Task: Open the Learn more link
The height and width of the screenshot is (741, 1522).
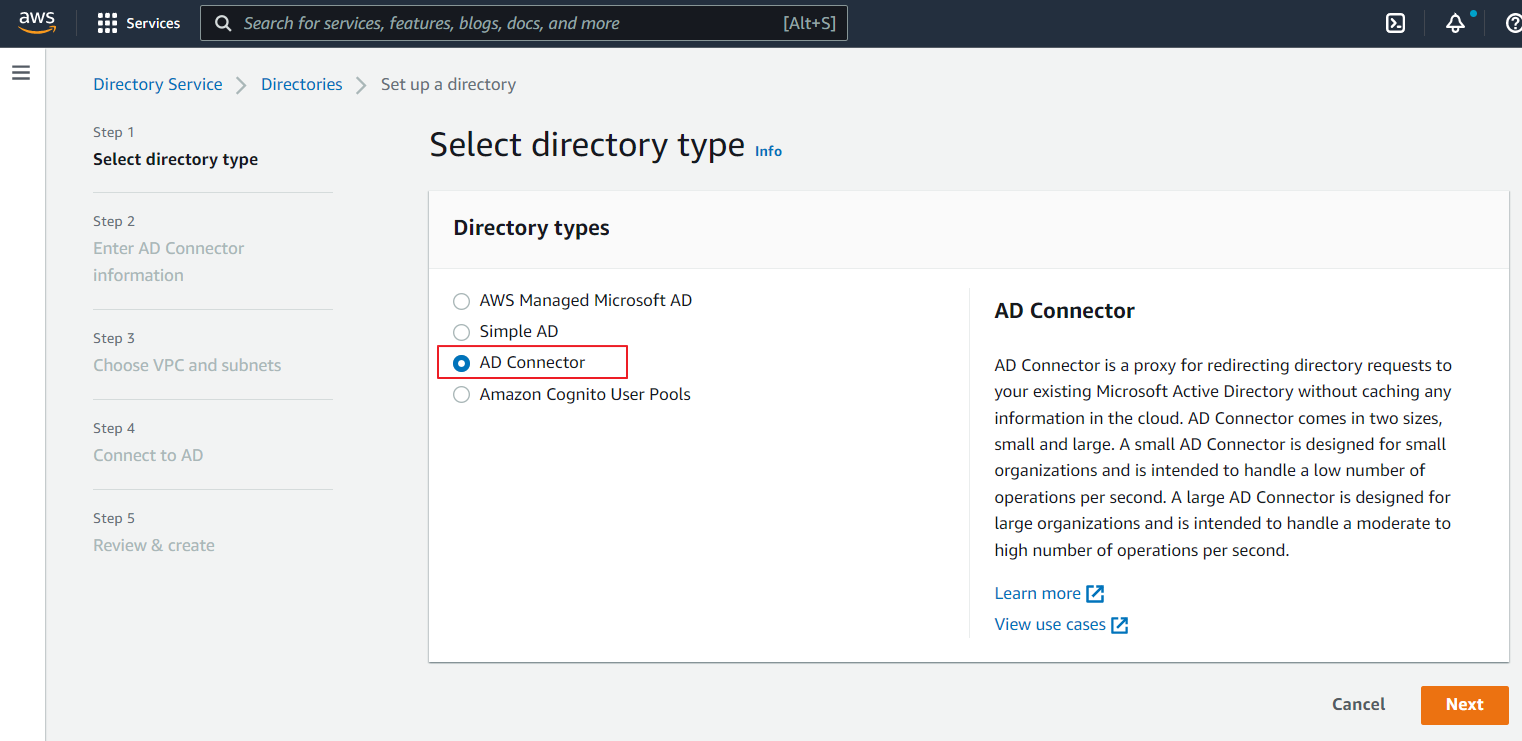Action: (x=1037, y=594)
